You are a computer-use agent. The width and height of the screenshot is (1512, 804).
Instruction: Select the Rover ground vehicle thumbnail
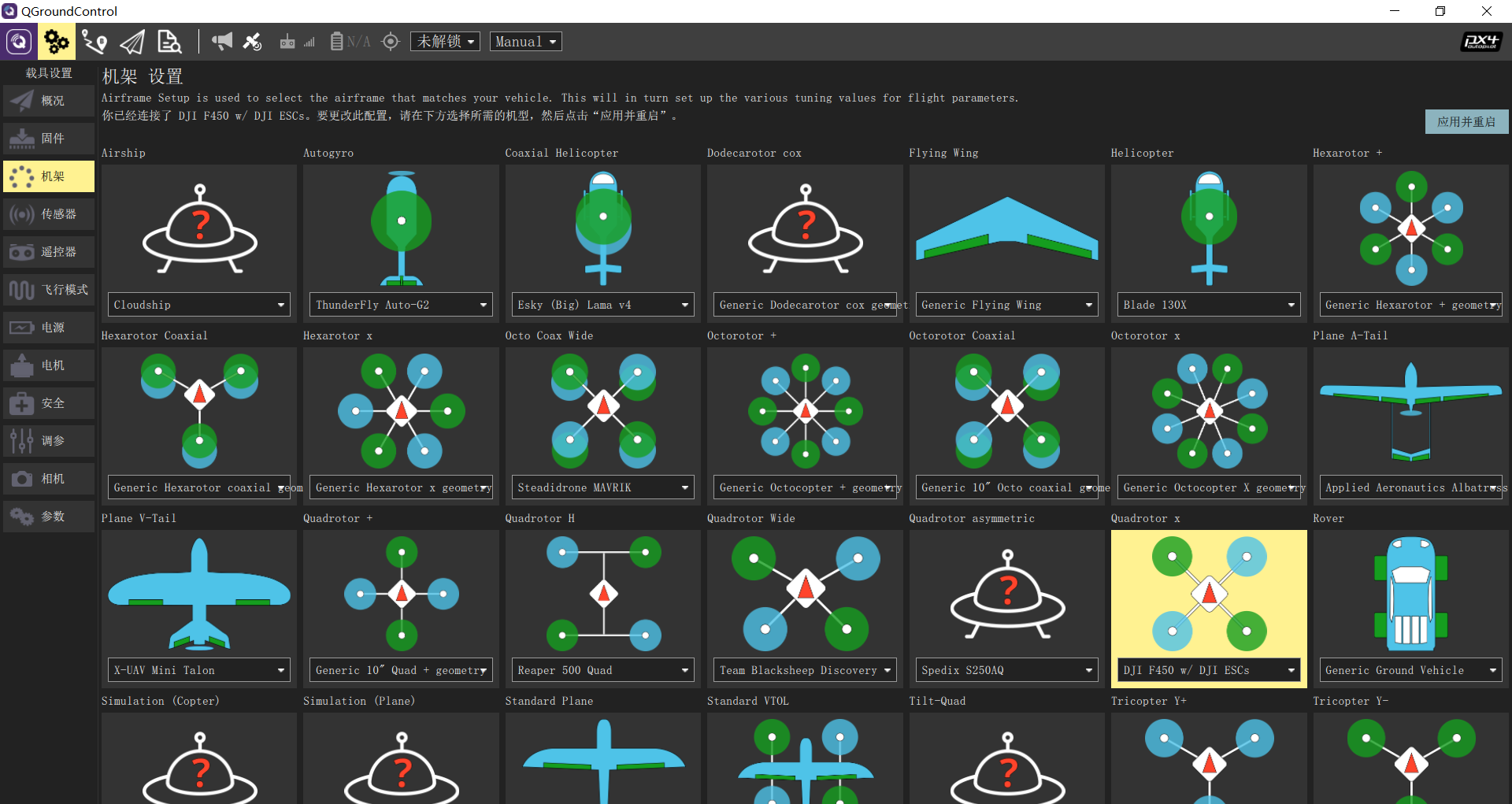(x=1411, y=594)
